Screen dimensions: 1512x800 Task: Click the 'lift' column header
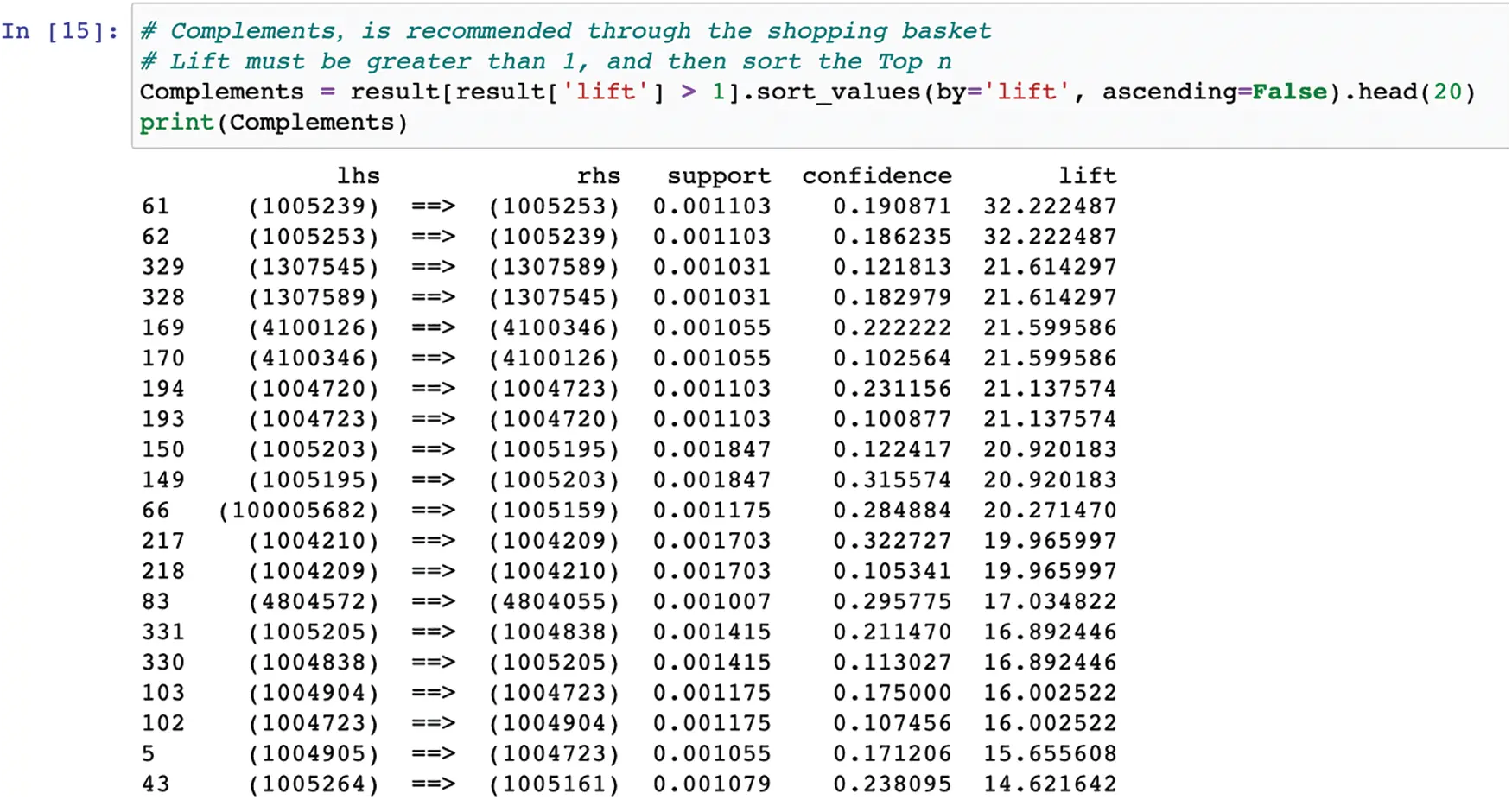tap(1087, 176)
